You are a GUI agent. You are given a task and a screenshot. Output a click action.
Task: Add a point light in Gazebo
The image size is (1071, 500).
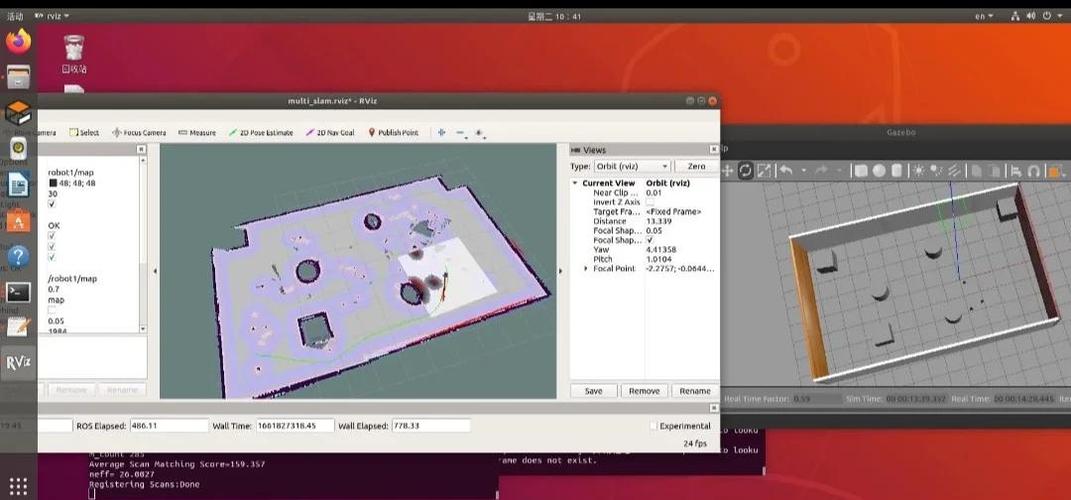(x=917, y=171)
